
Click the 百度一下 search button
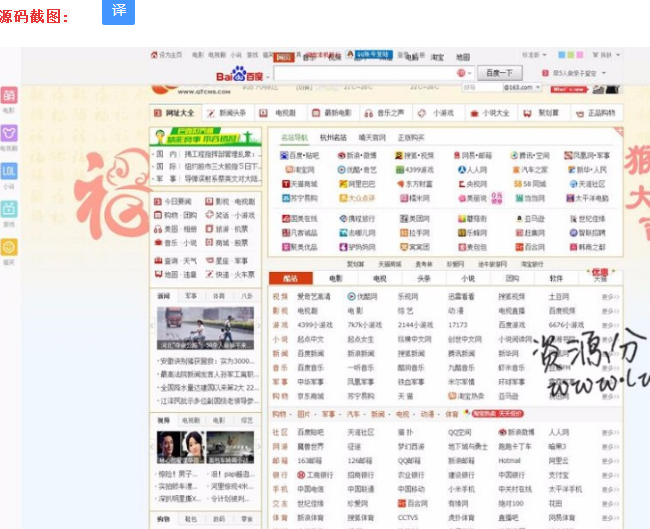pos(500,73)
